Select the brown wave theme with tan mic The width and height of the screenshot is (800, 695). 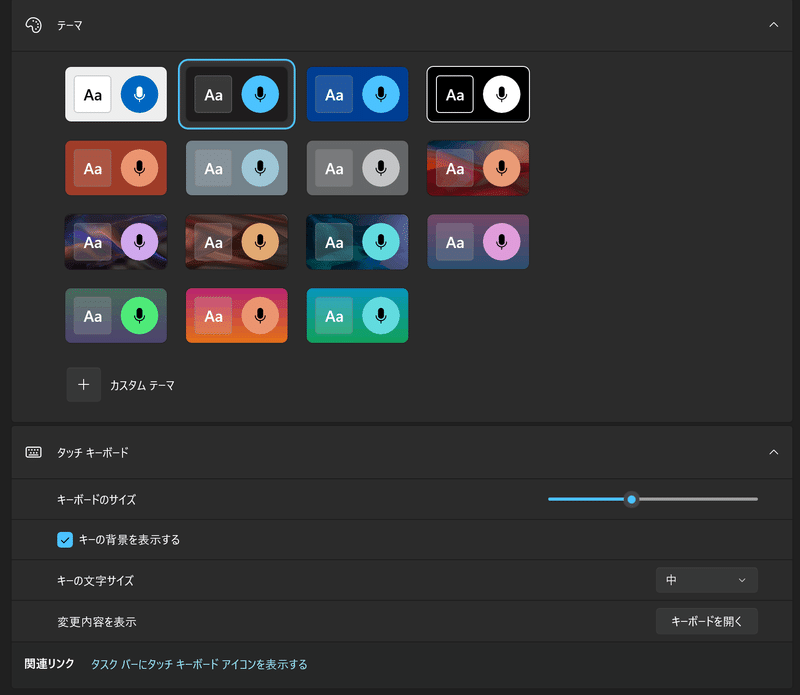pos(237,242)
